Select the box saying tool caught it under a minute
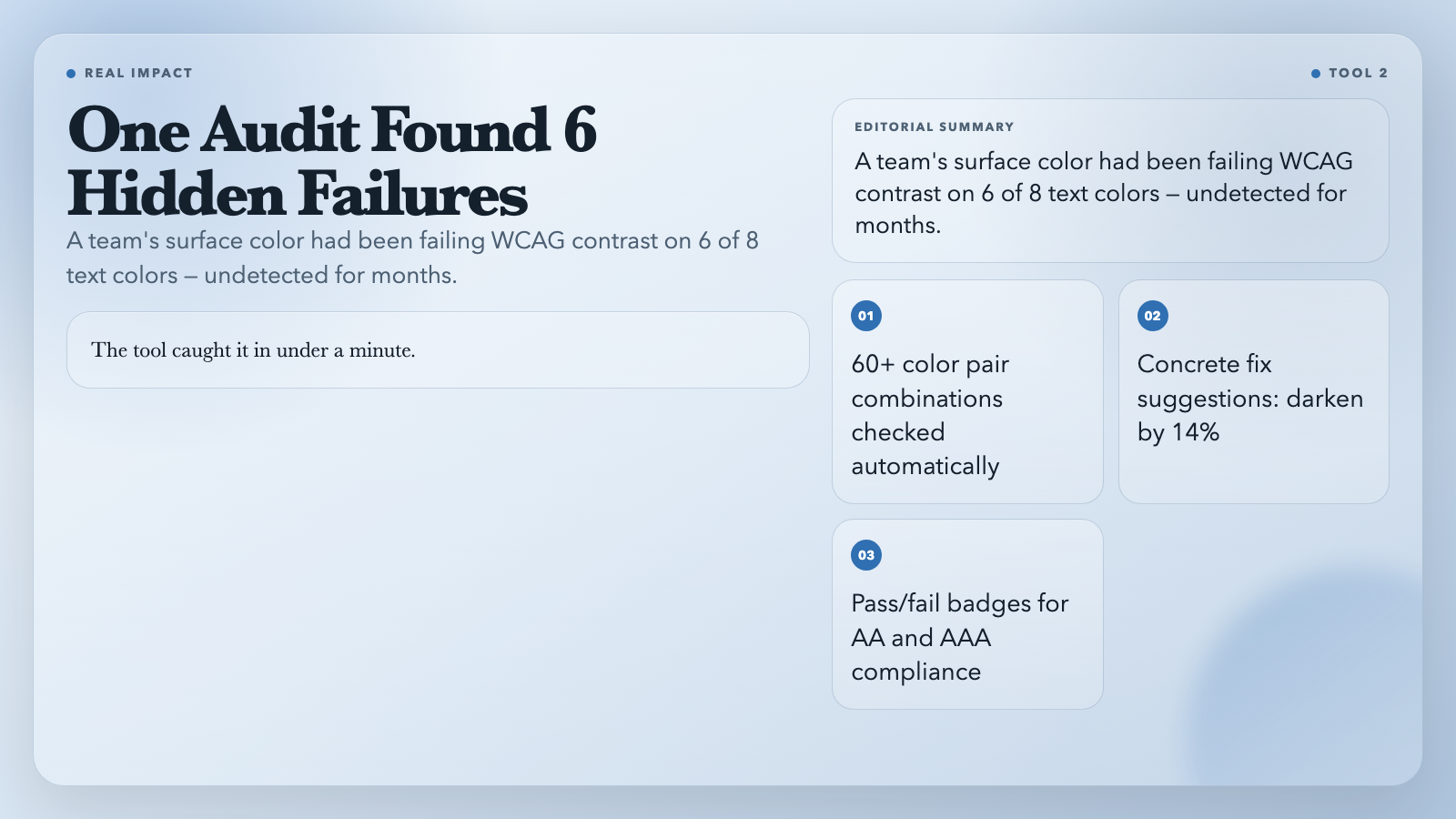This screenshot has height=819, width=1456. (438, 350)
